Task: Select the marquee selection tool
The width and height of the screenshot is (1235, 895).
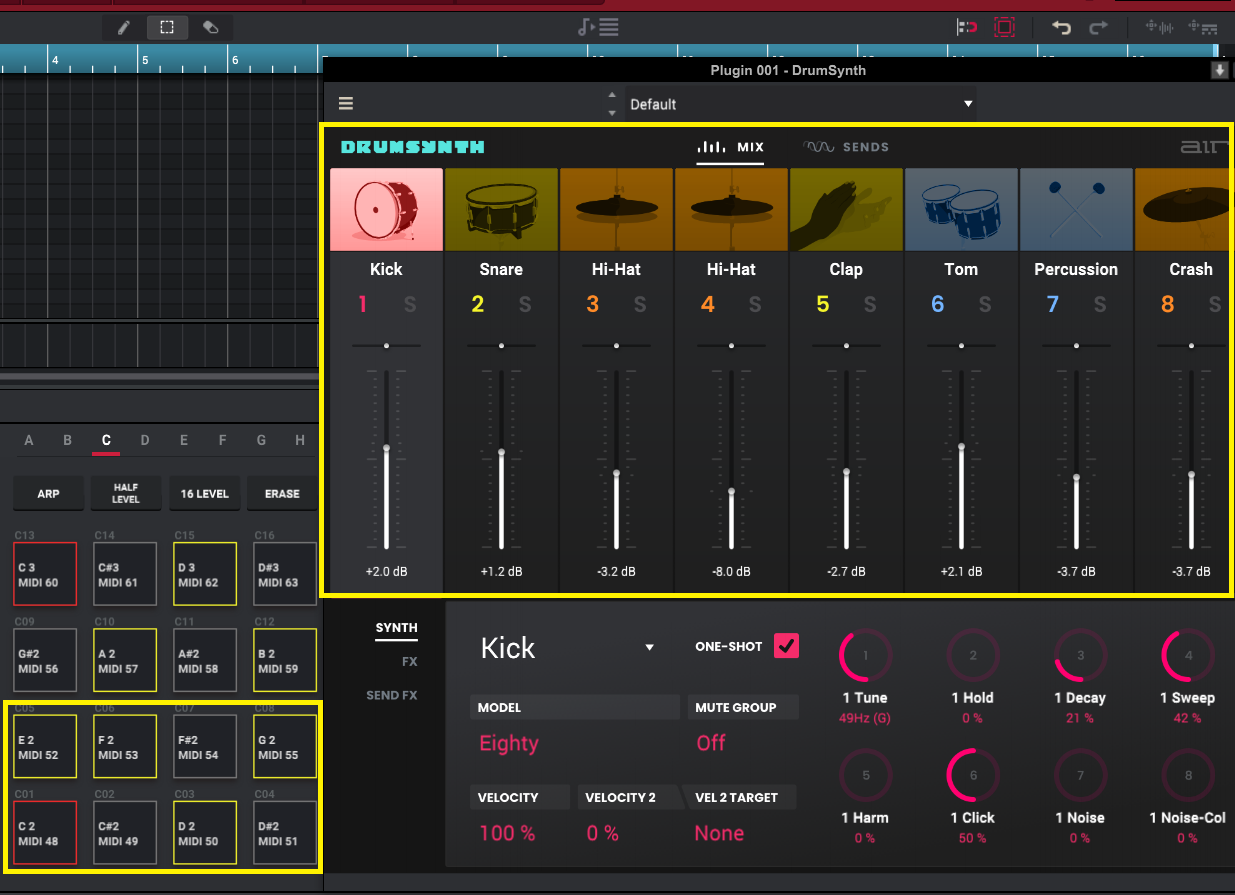Action: [167, 28]
